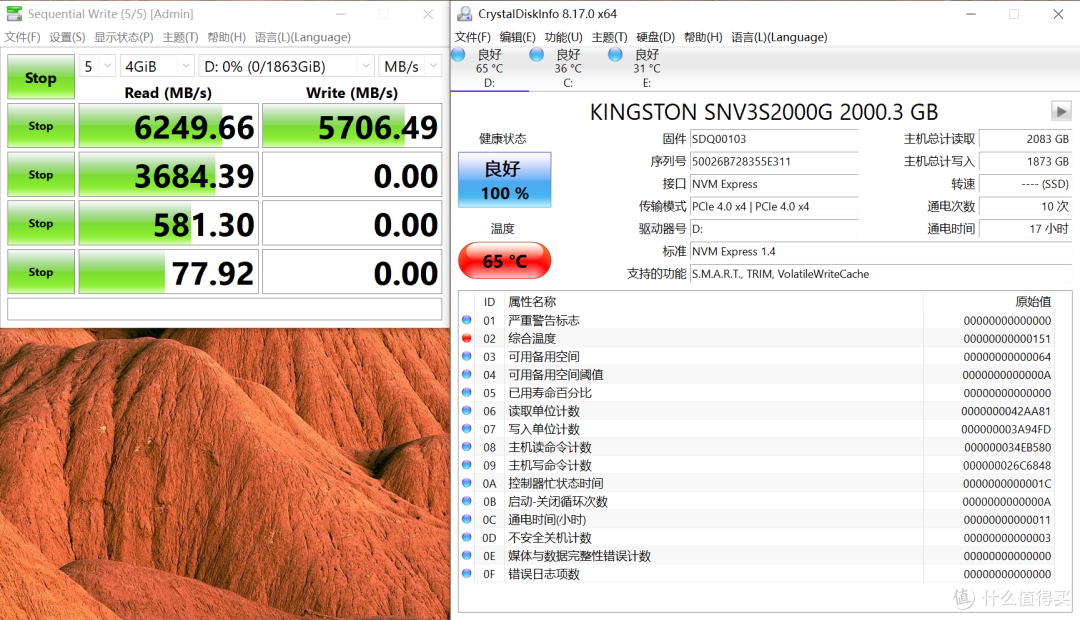Click the empty comment field below the results

click(225, 310)
